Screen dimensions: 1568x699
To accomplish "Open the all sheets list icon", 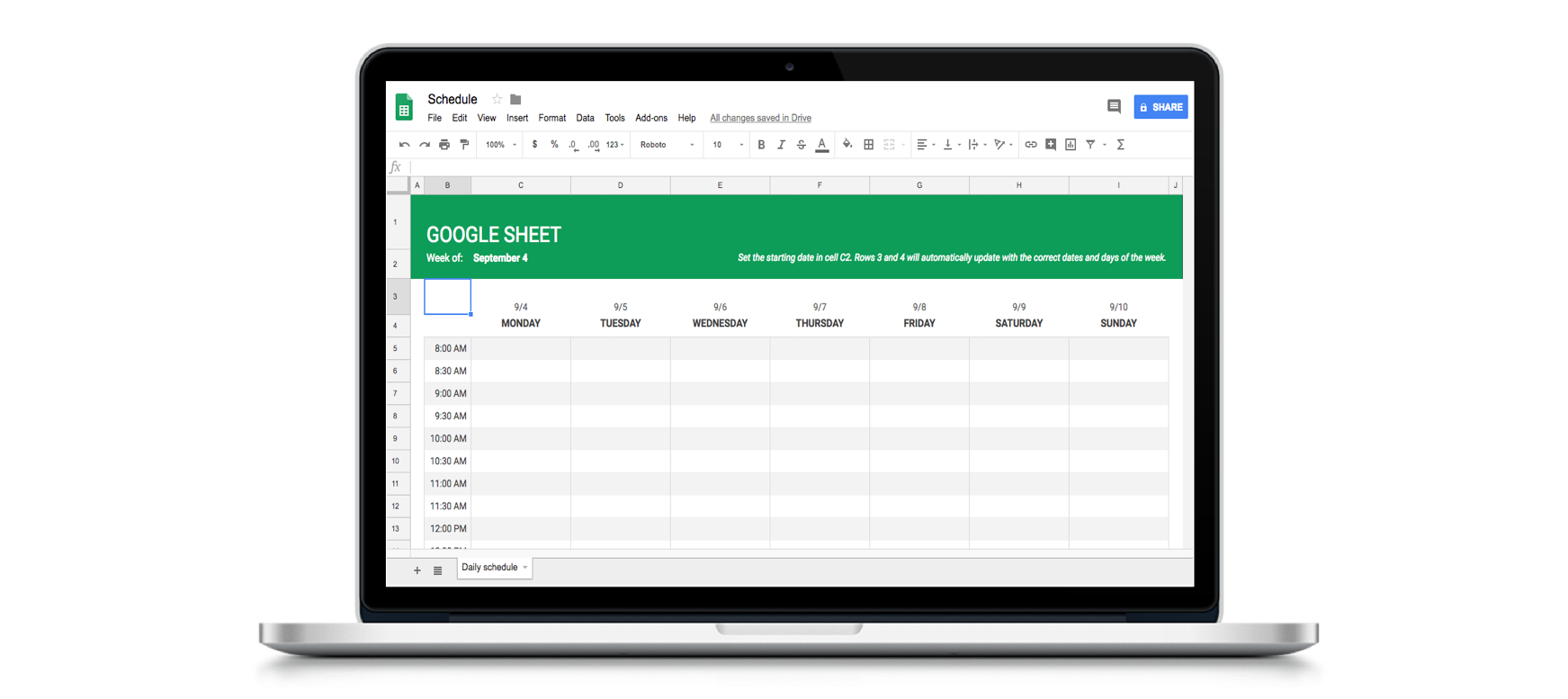I will [x=438, y=570].
